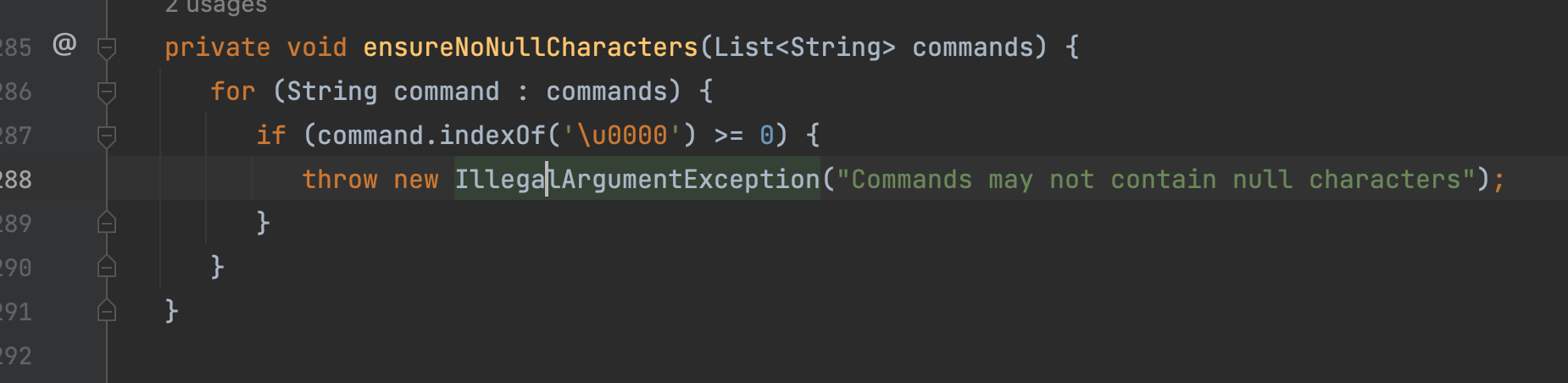Click the fold end marker on line 291

pos(107,311)
